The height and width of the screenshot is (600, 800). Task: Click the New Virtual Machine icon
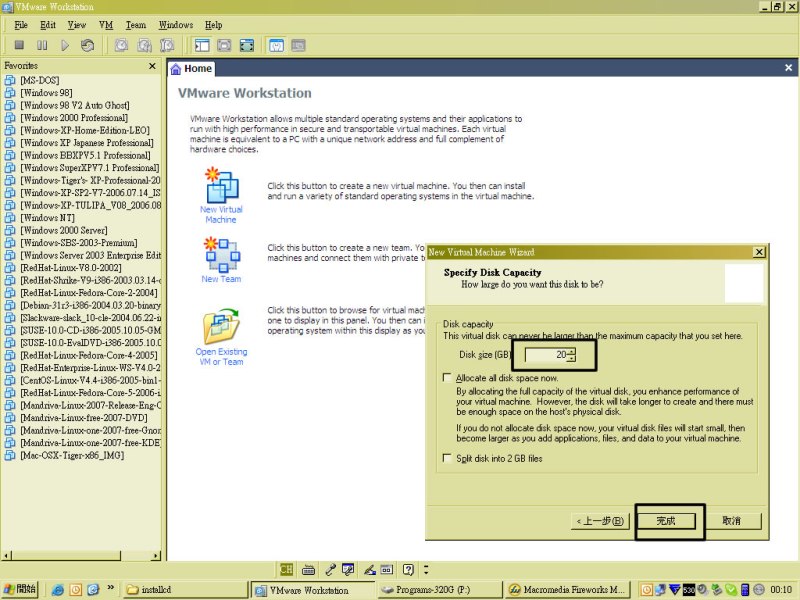point(221,185)
